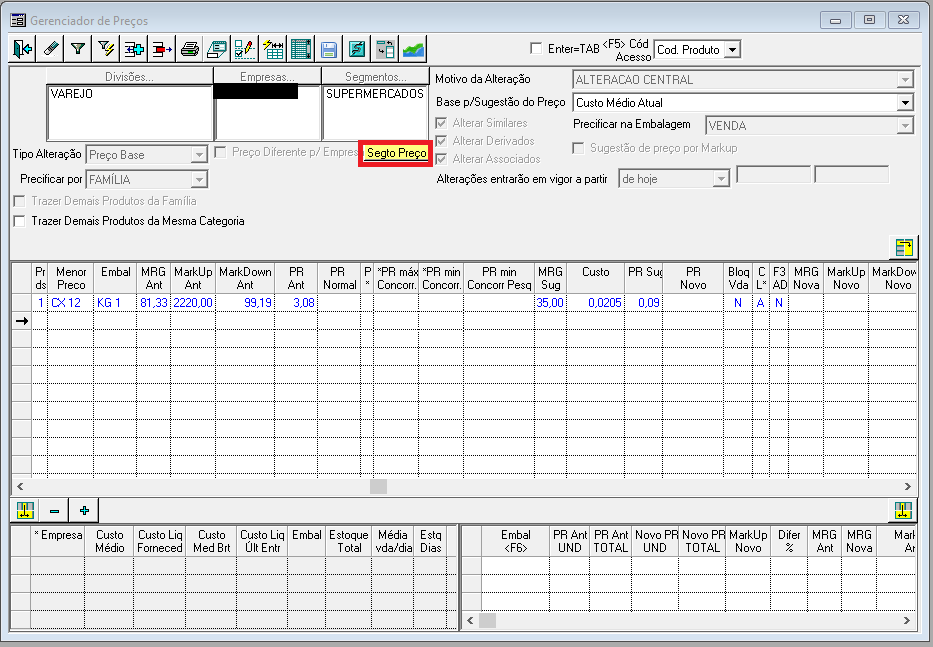Screen dimensions: 933x647
Task: Select VAREJO in divisions list
Action: 71,93
